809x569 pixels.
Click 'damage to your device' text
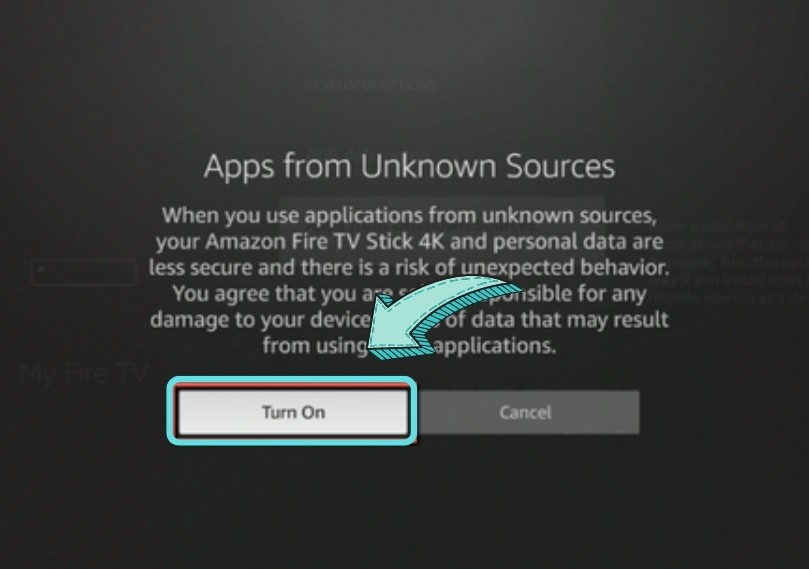pyautogui.click(x=261, y=319)
